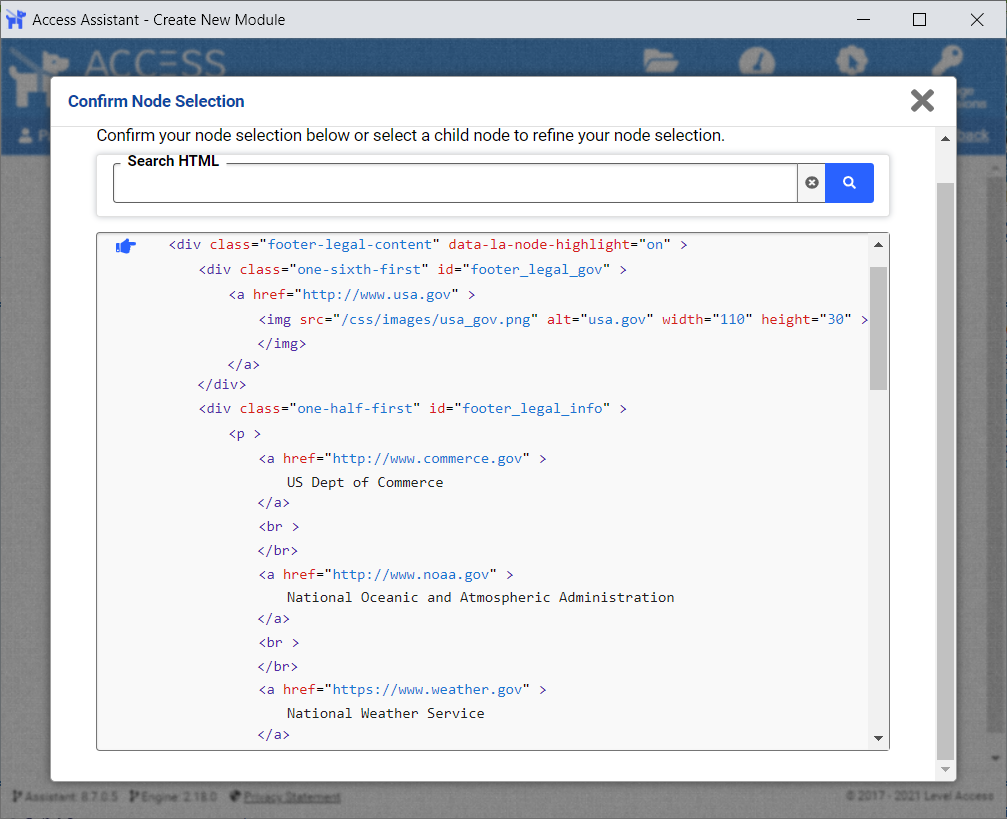Select the usa.gov anchor node
1007x819 pixels.
click(352, 295)
